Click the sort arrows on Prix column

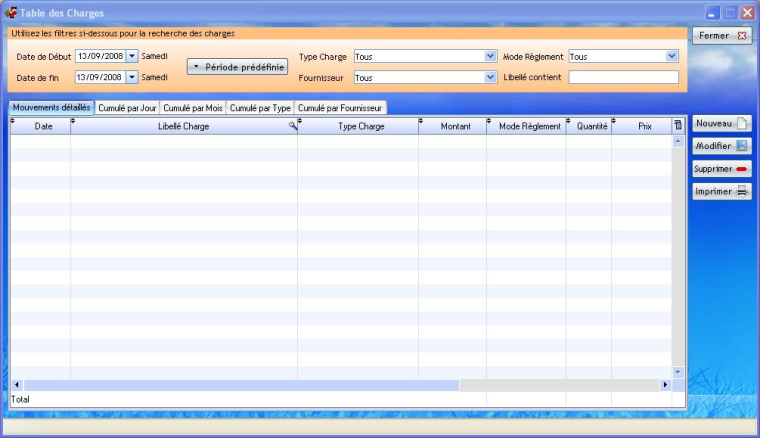[614, 121]
